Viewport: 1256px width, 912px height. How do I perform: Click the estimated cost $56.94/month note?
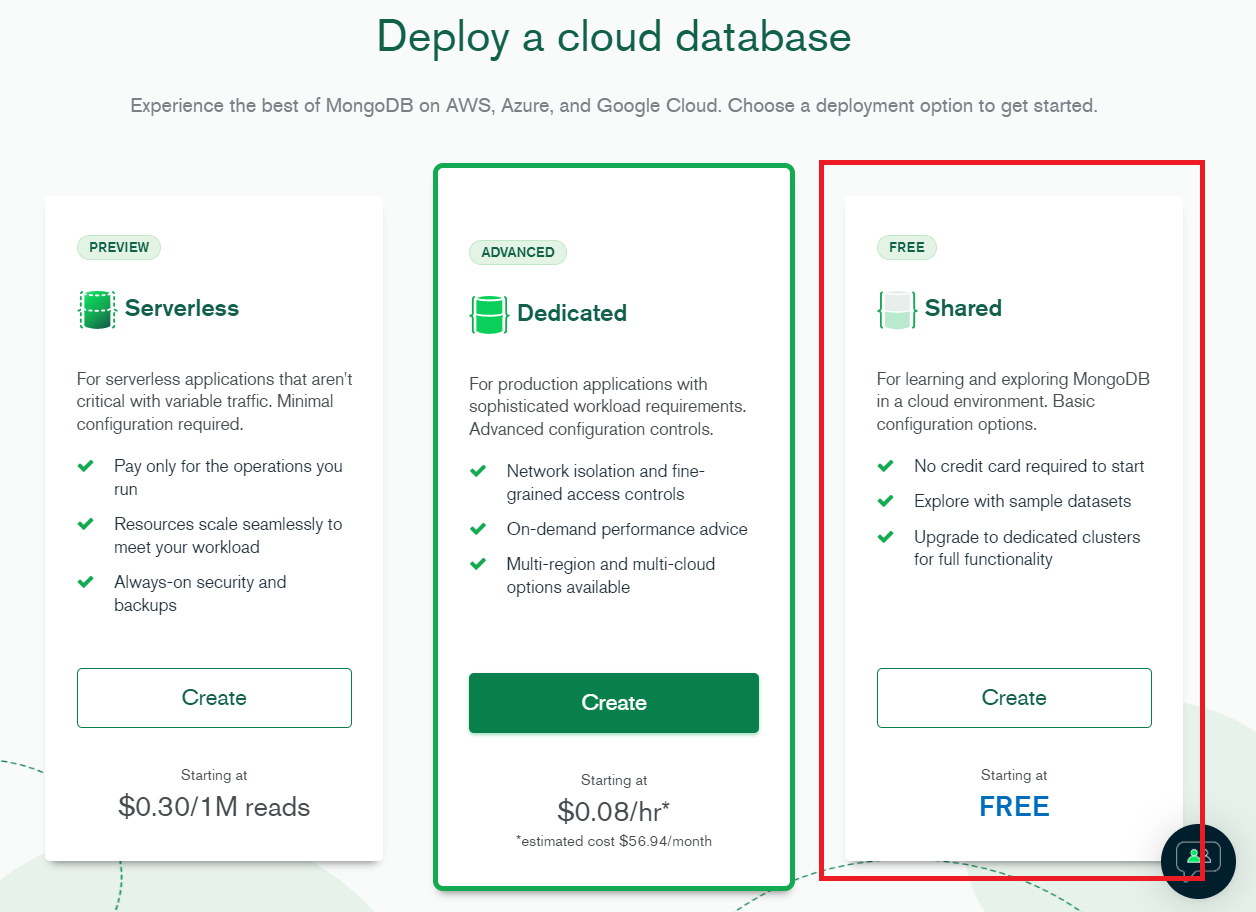[614, 841]
